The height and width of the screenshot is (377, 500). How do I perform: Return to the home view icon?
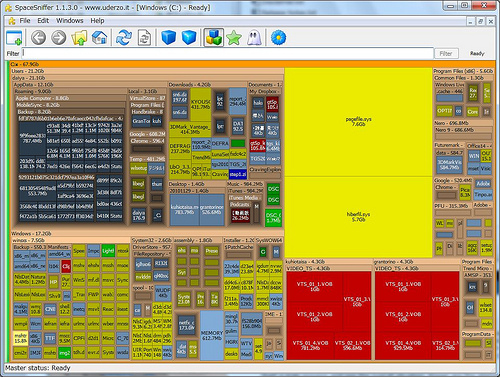click(x=99, y=37)
